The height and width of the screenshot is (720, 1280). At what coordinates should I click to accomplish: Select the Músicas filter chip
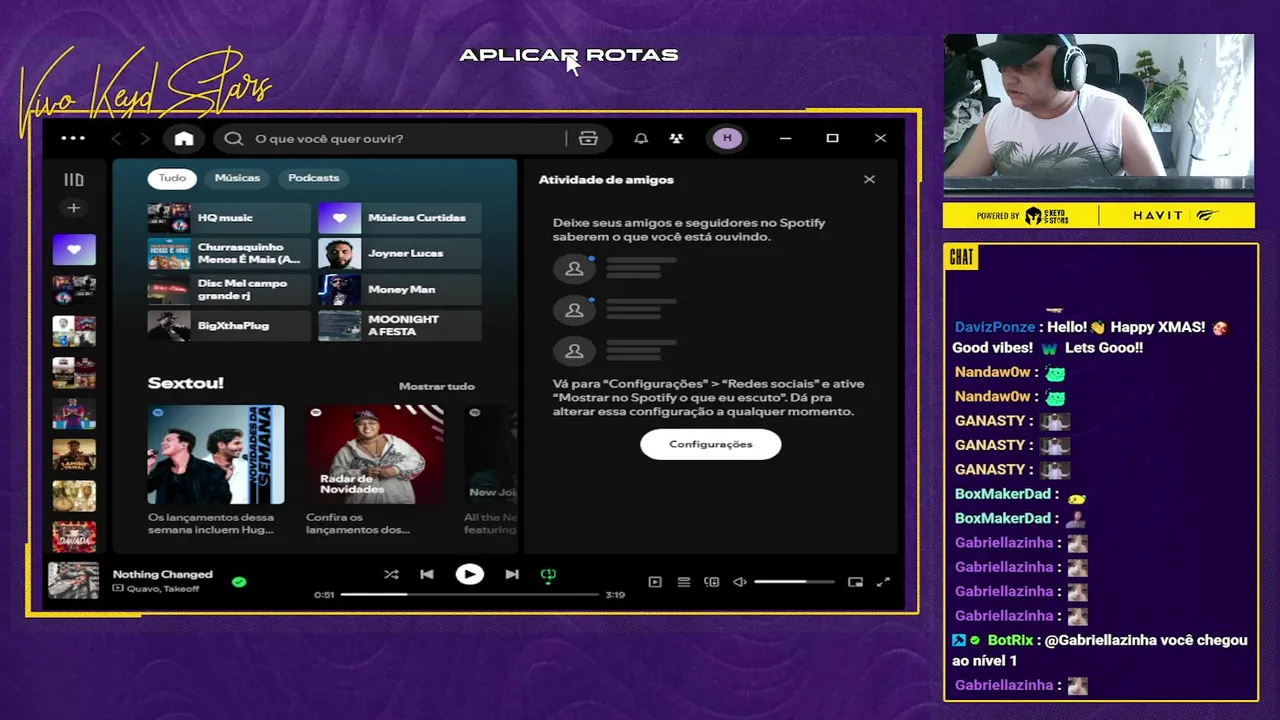coord(237,178)
